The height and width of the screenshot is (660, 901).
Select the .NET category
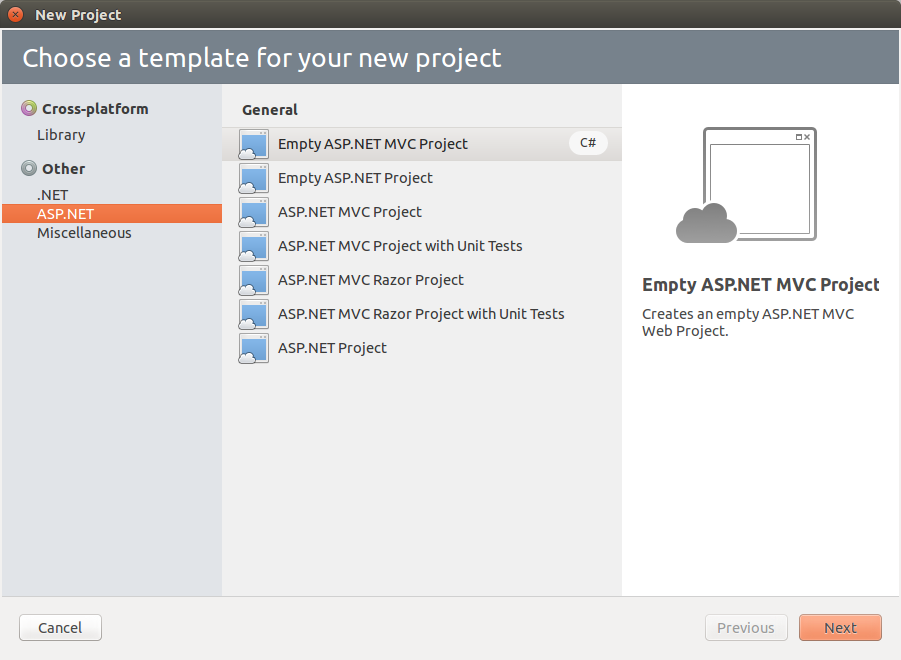click(x=53, y=195)
